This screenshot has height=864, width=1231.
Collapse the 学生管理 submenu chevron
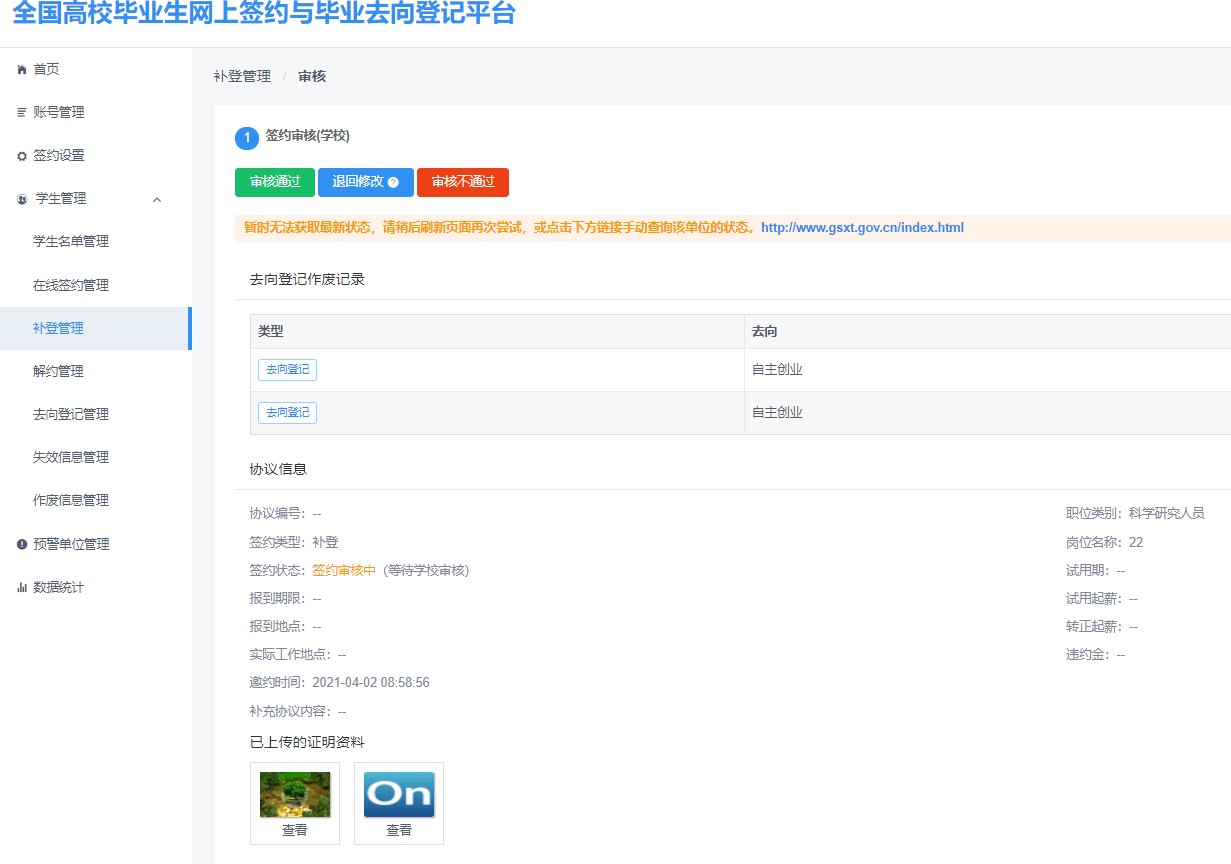[157, 199]
